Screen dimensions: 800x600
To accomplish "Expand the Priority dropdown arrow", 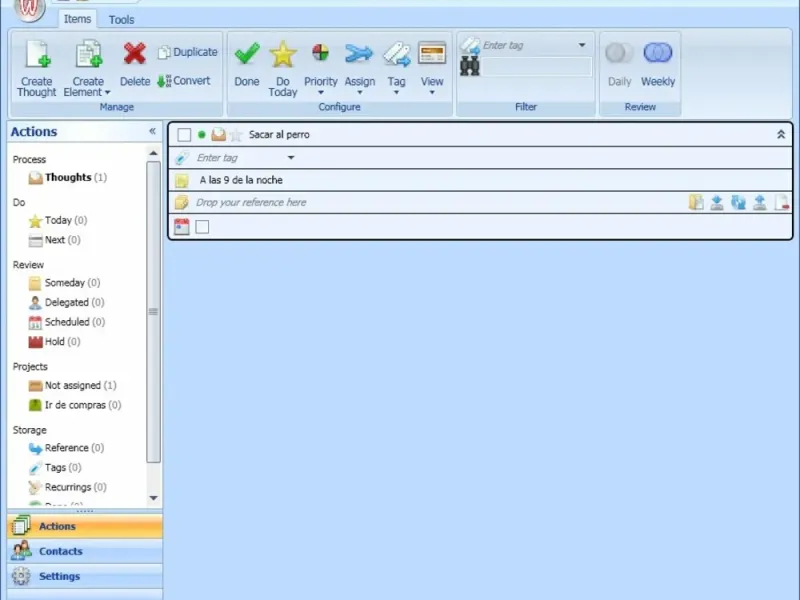I will click(x=320, y=93).
